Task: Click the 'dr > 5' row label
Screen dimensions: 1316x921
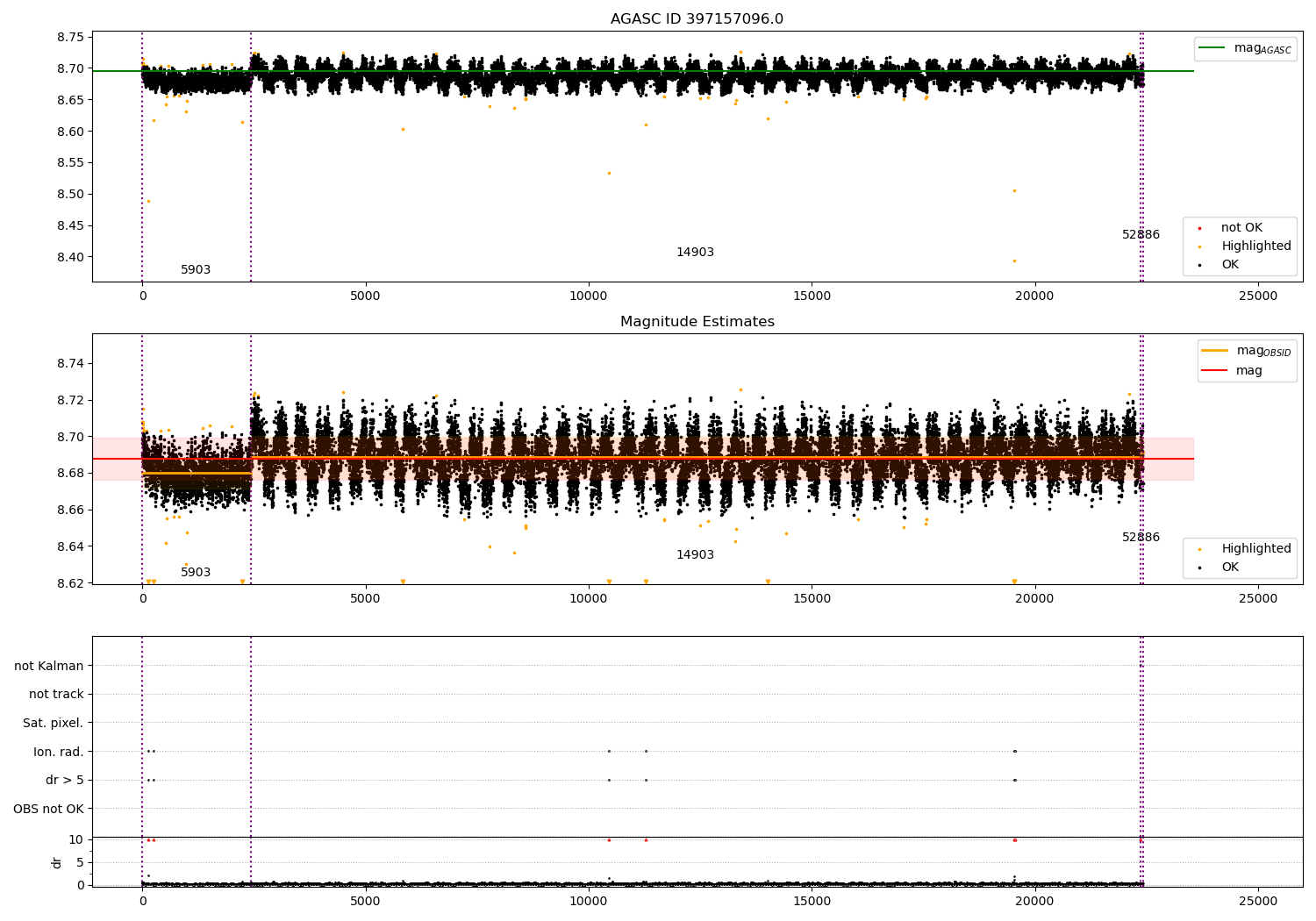Action: click(x=65, y=781)
